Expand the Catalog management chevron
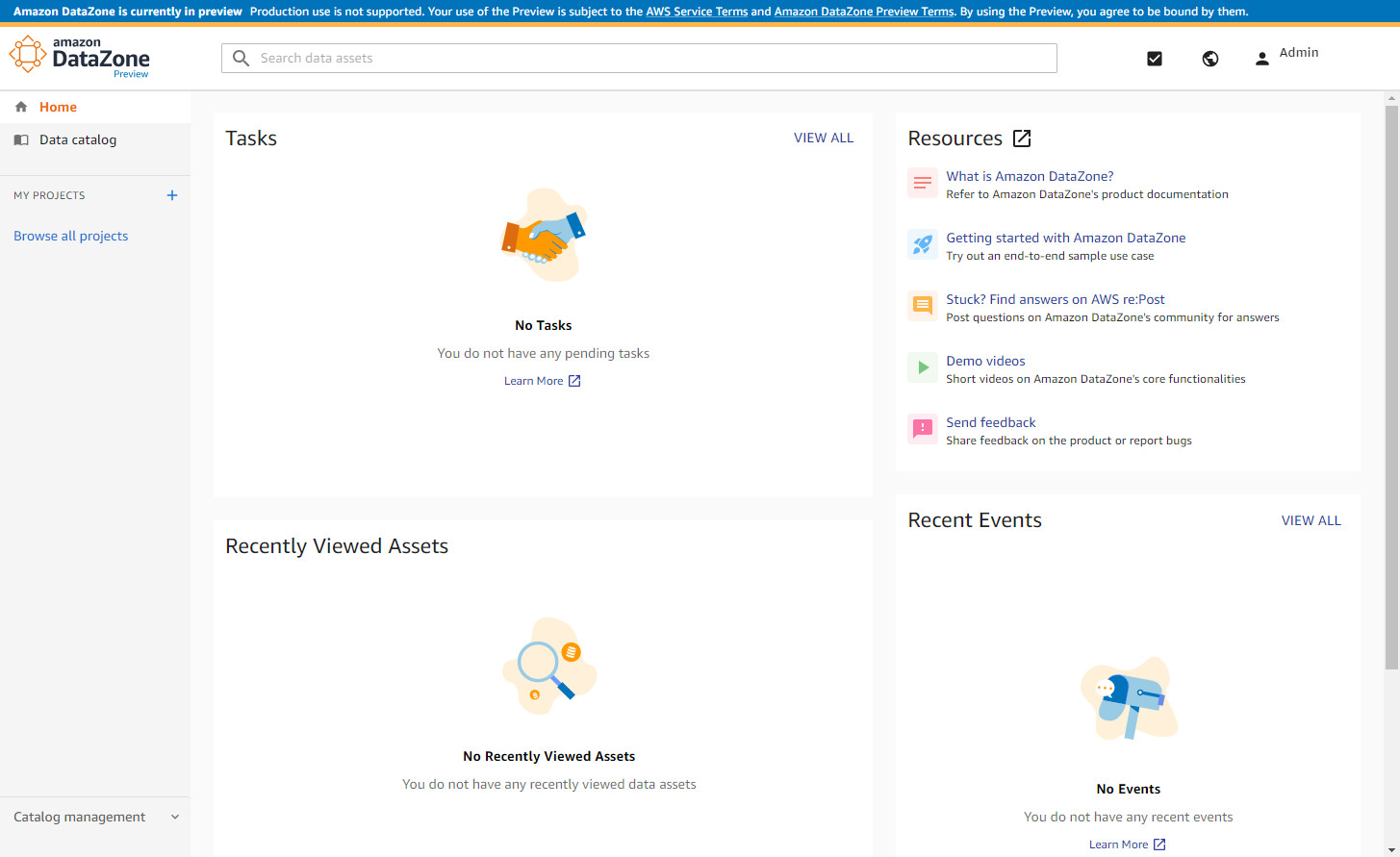1400x857 pixels. pos(175,818)
